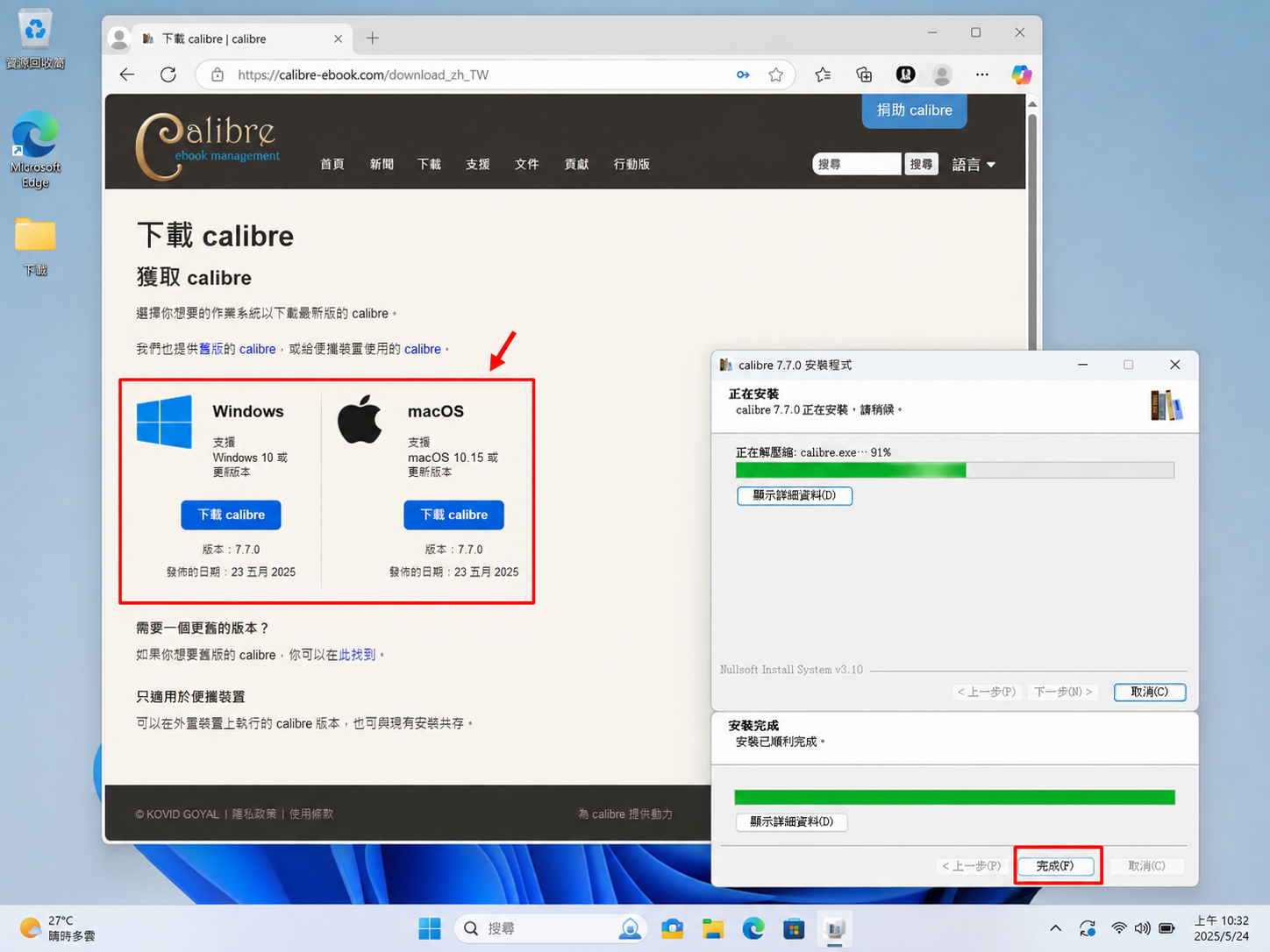This screenshot has height=952, width=1270.
Task: Click the Wi-Fi icon in the system tray
Action: point(1118,928)
